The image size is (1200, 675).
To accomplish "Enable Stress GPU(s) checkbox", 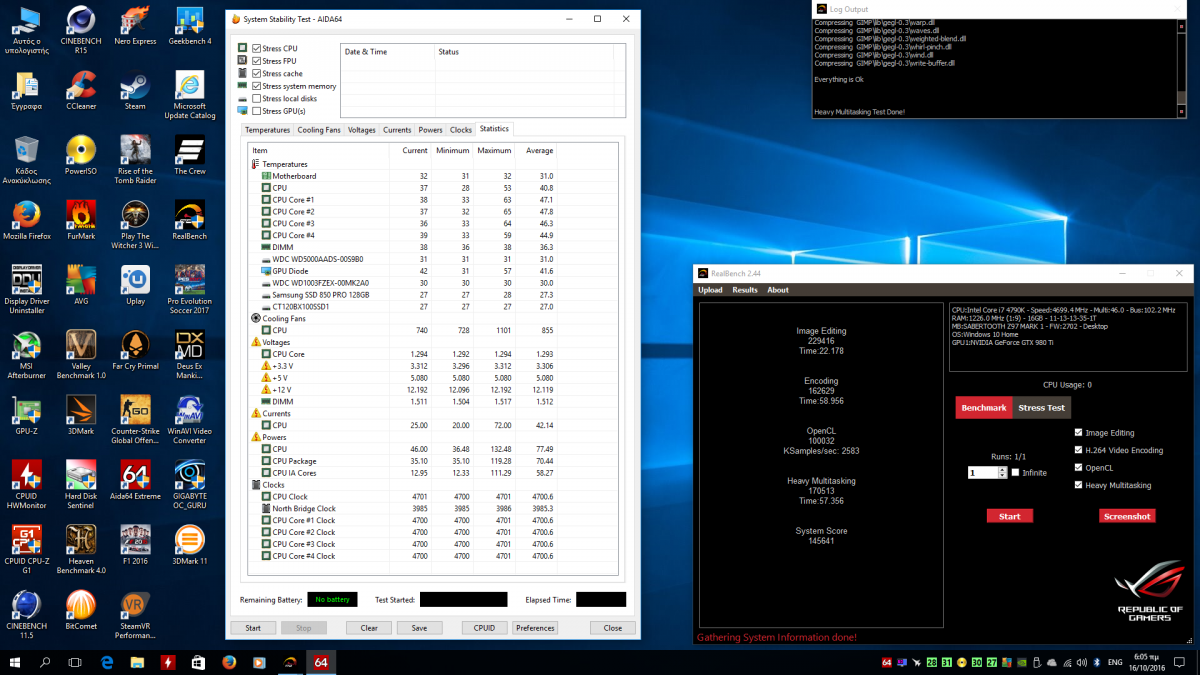I will tap(256, 111).
